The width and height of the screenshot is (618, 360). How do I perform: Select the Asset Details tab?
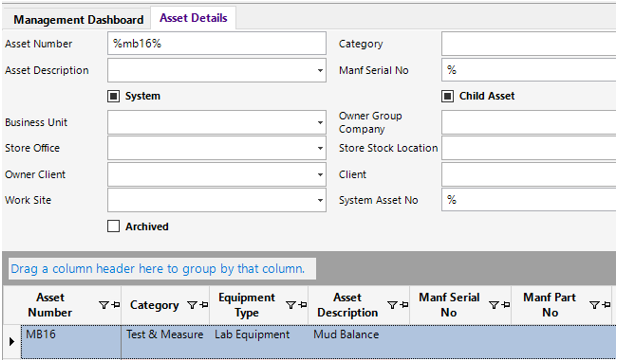click(x=194, y=18)
